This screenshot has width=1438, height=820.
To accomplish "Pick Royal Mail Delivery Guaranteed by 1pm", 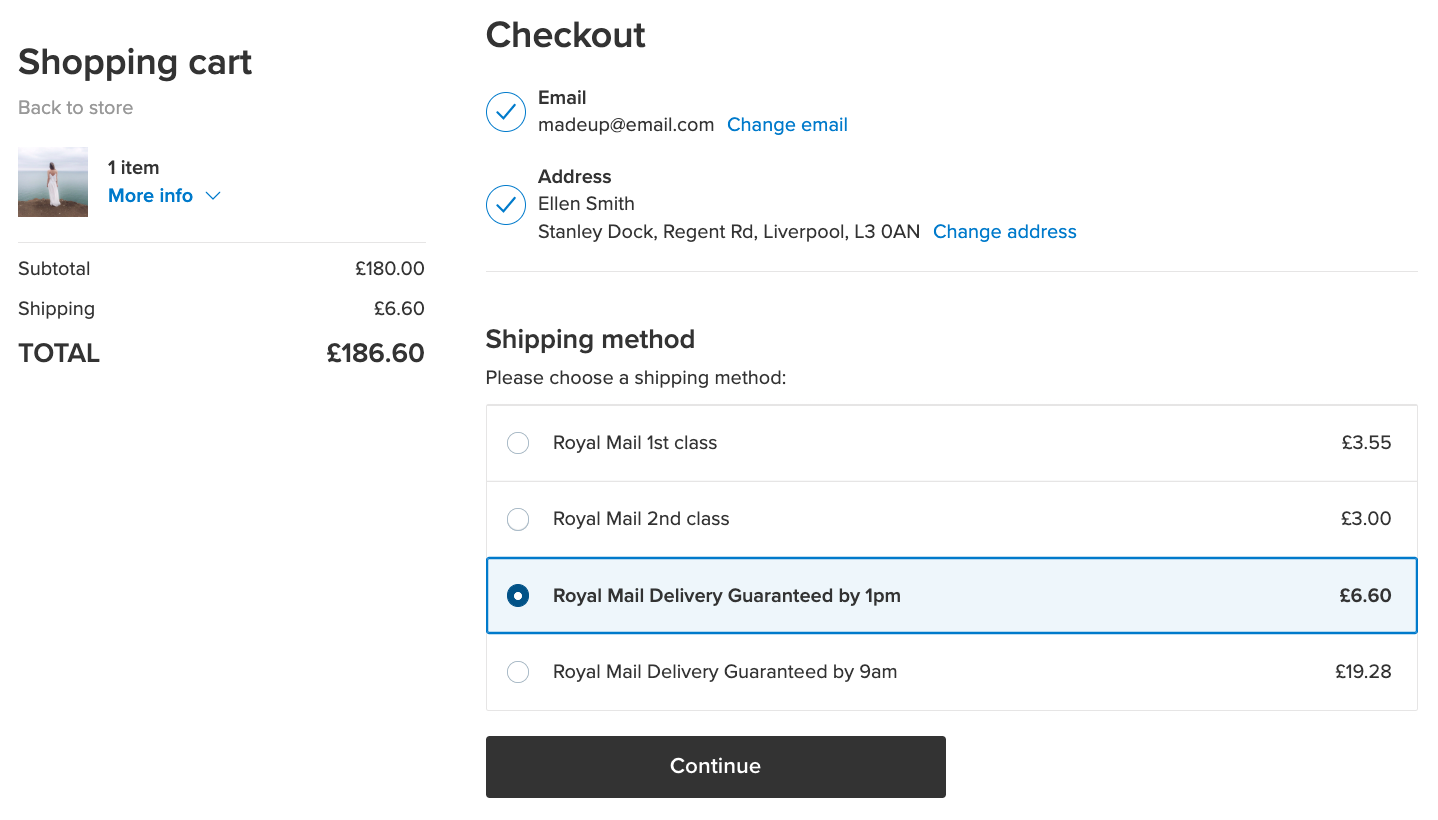I will 517,595.
